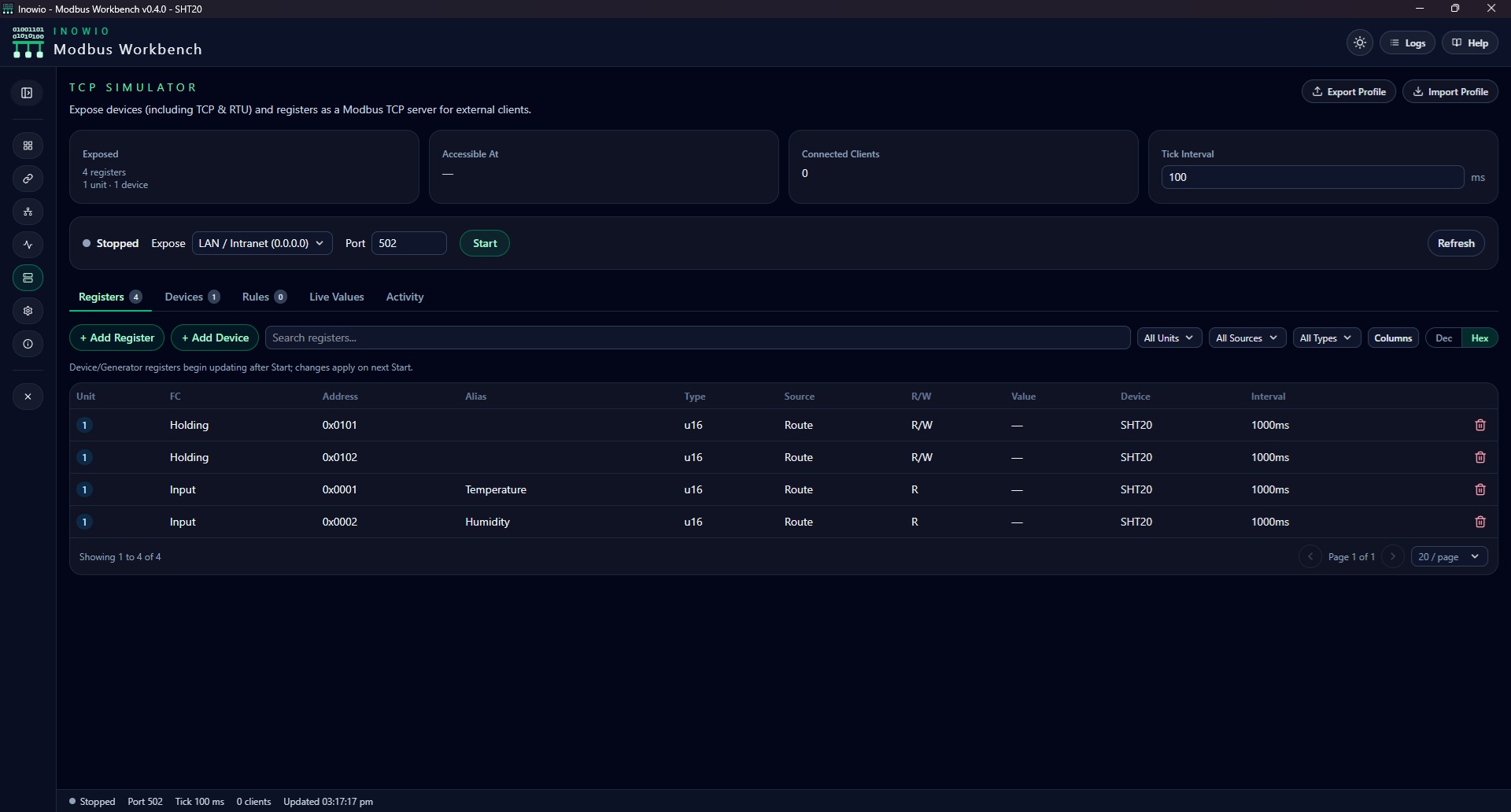This screenshot has height=812, width=1511.
Task: Click the + Add Register button
Action: pyautogui.click(x=117, y=338)
